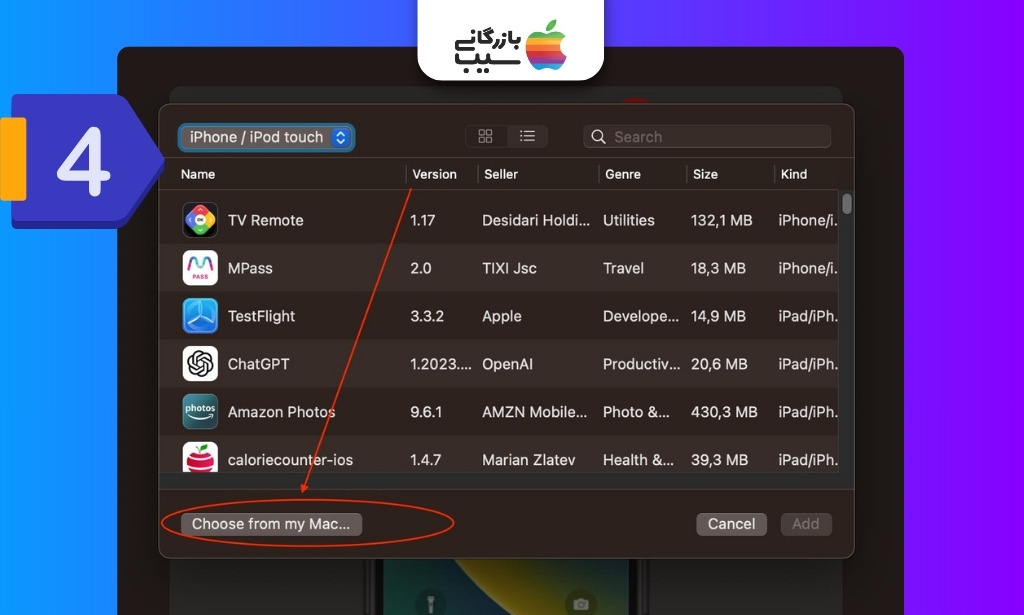Viewport: 1024px width, 615px height.
Task: Switch to list view icon
Action: [527, 136]
